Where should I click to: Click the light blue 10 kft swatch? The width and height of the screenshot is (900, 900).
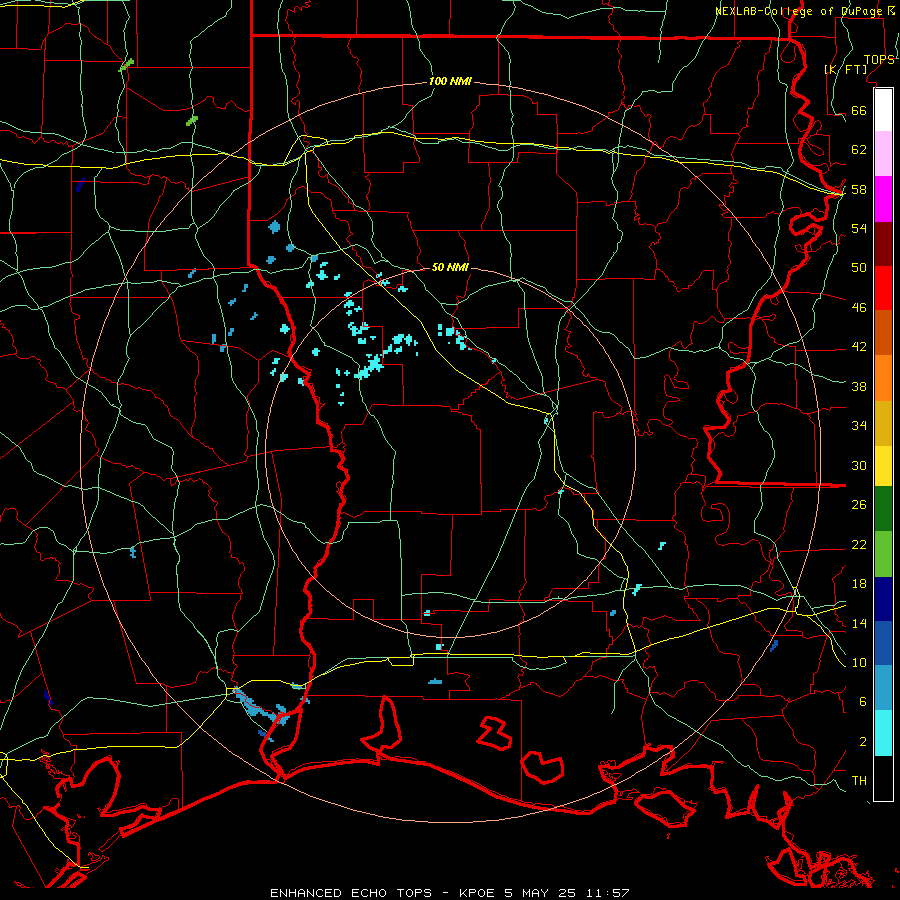[x=883, y=687]
